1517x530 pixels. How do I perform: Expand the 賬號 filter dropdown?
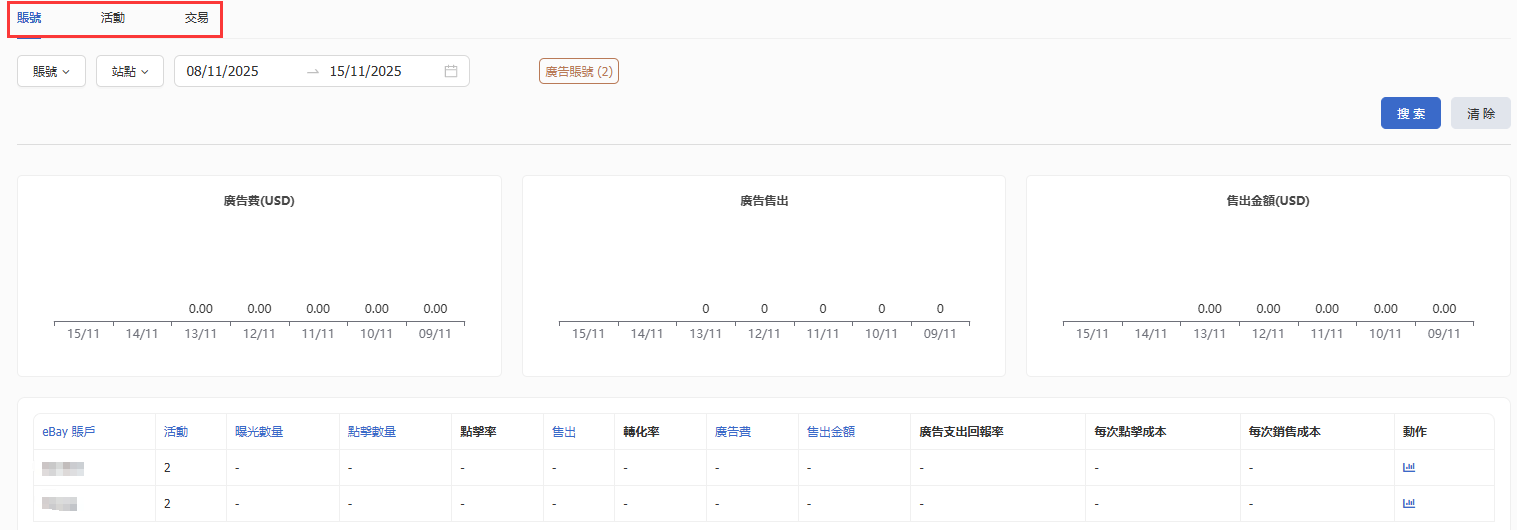(x=51, y=71)
